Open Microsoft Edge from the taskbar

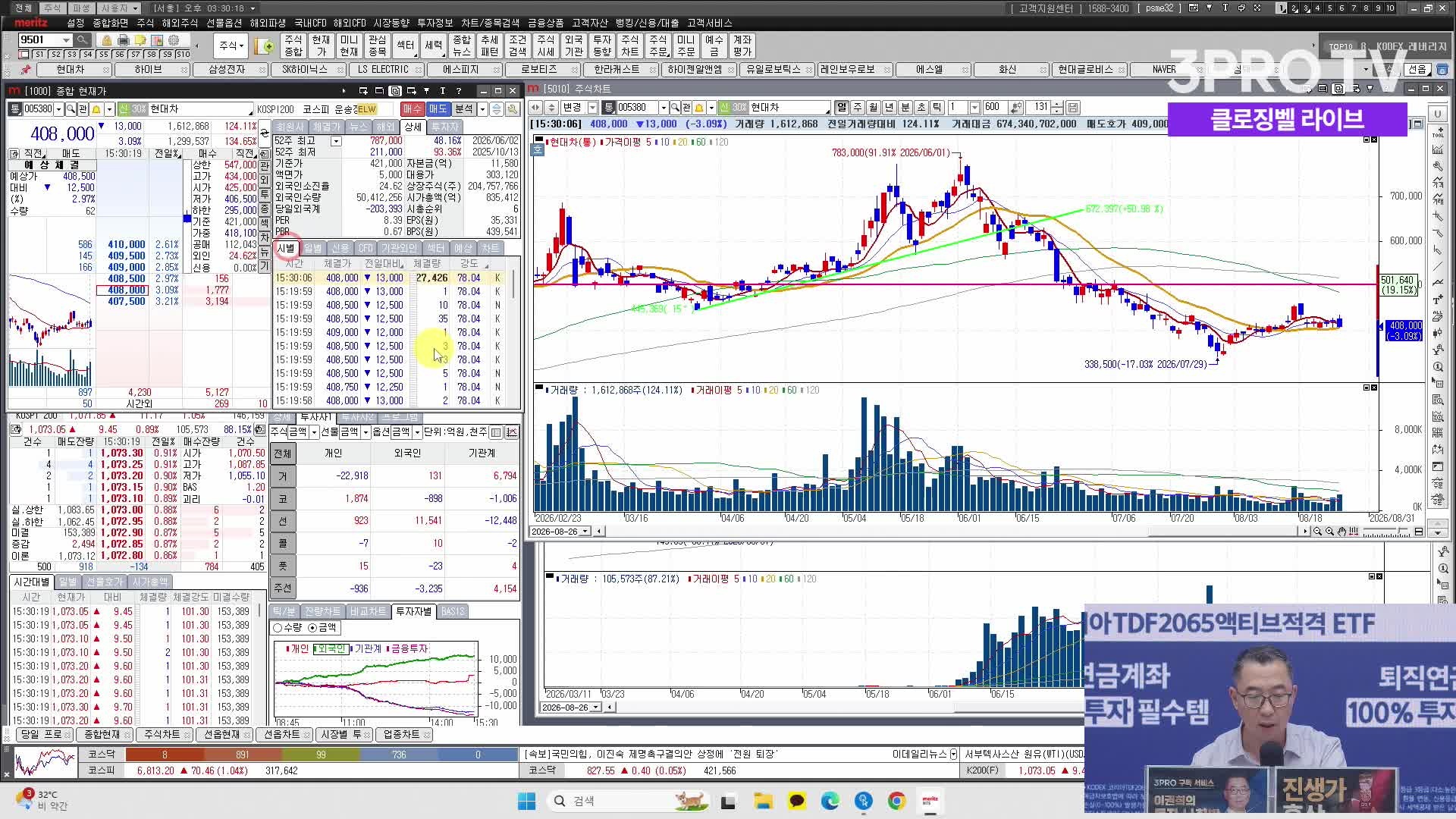coord(830,801)
